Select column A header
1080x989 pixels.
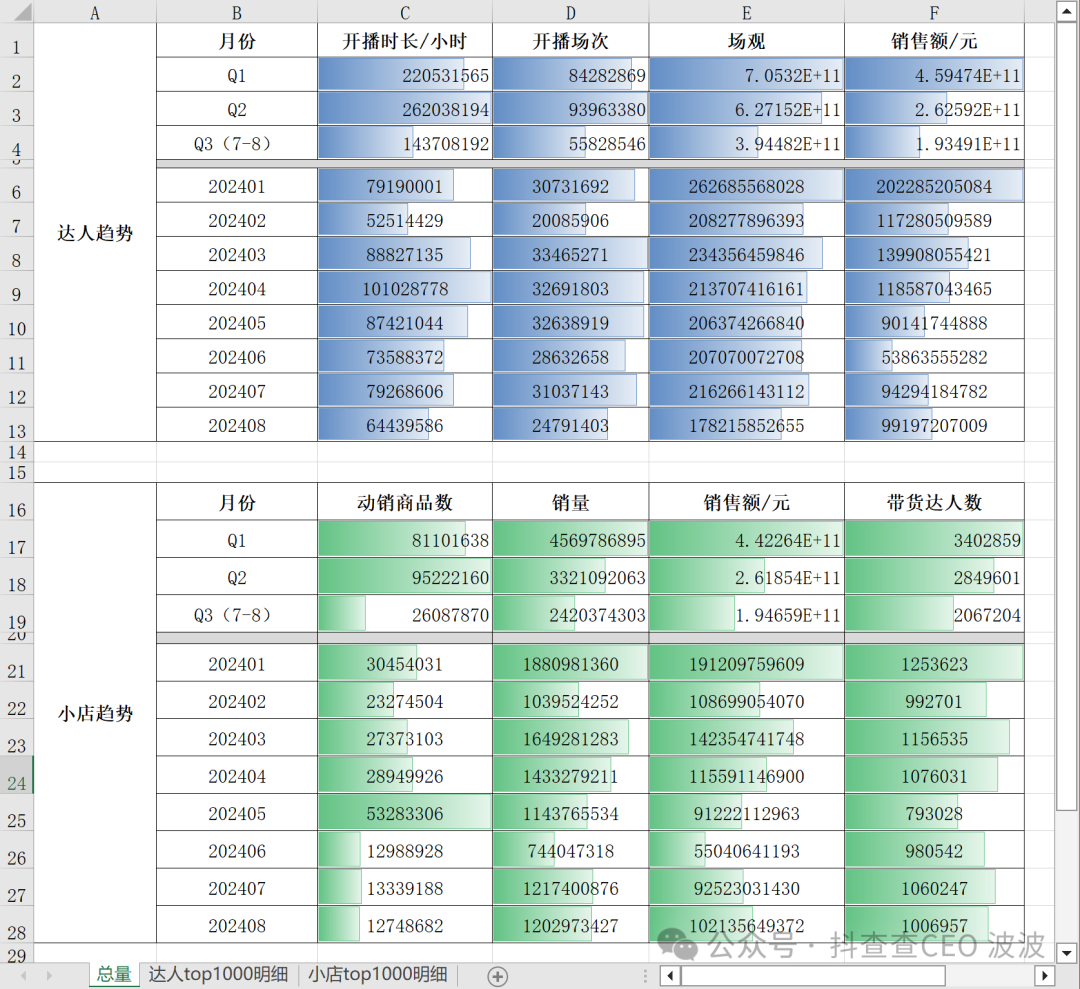[95, 13]
